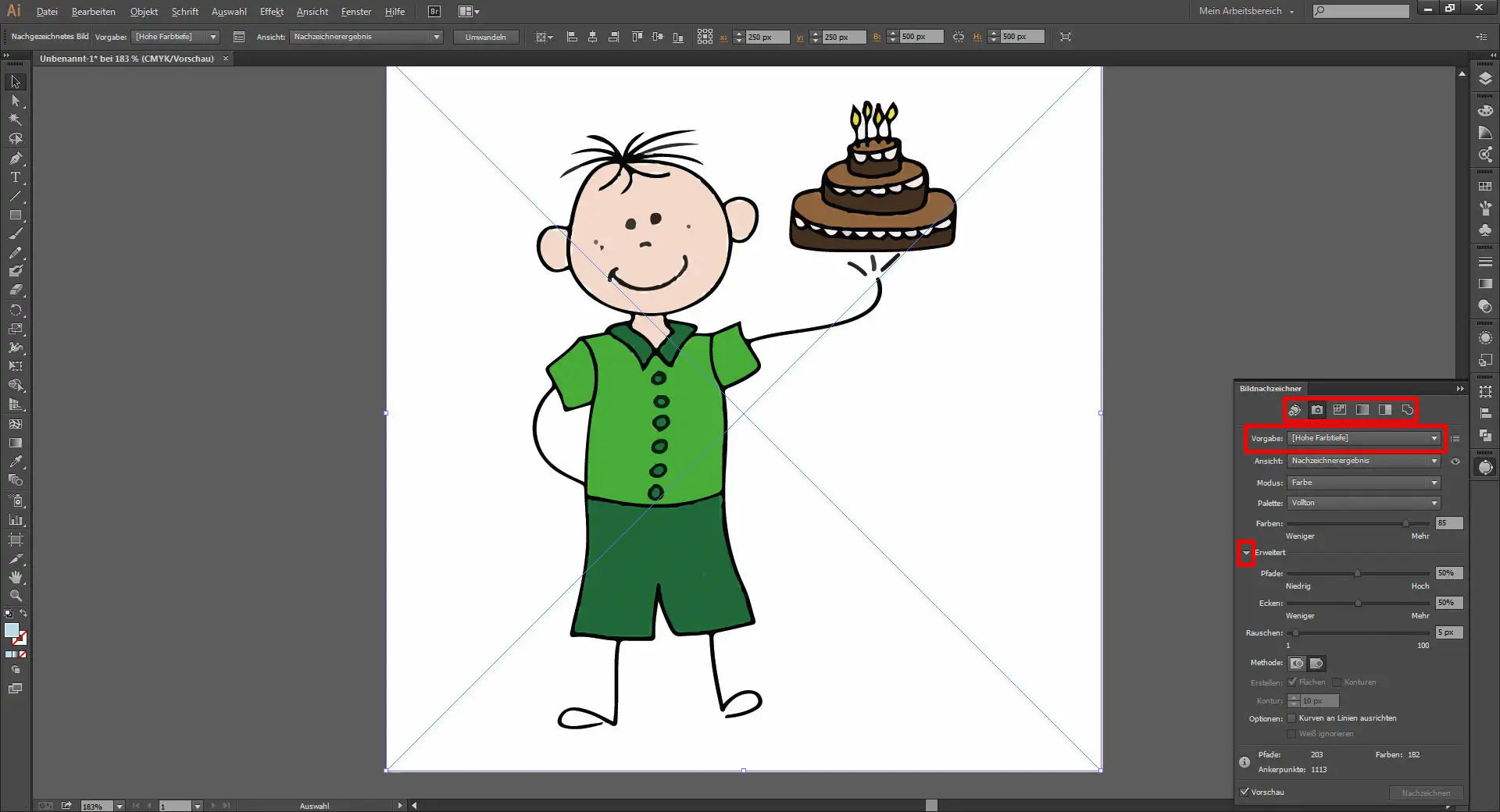Select the Pen tool
The height and width of the screenshot is (812, 1500).
tap(15, 158)
